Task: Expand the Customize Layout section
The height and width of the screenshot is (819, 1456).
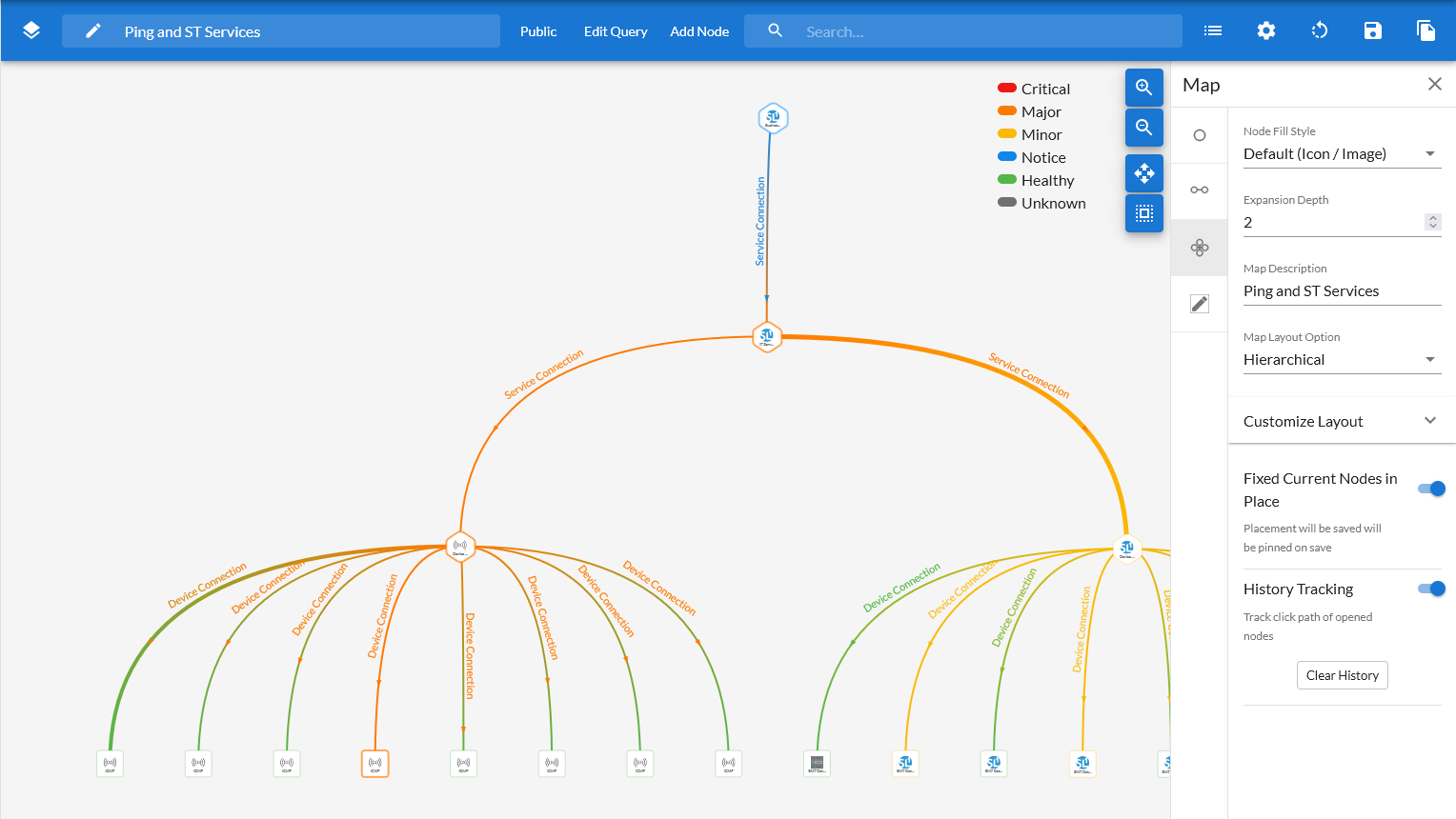Action: coord(1342,421)
